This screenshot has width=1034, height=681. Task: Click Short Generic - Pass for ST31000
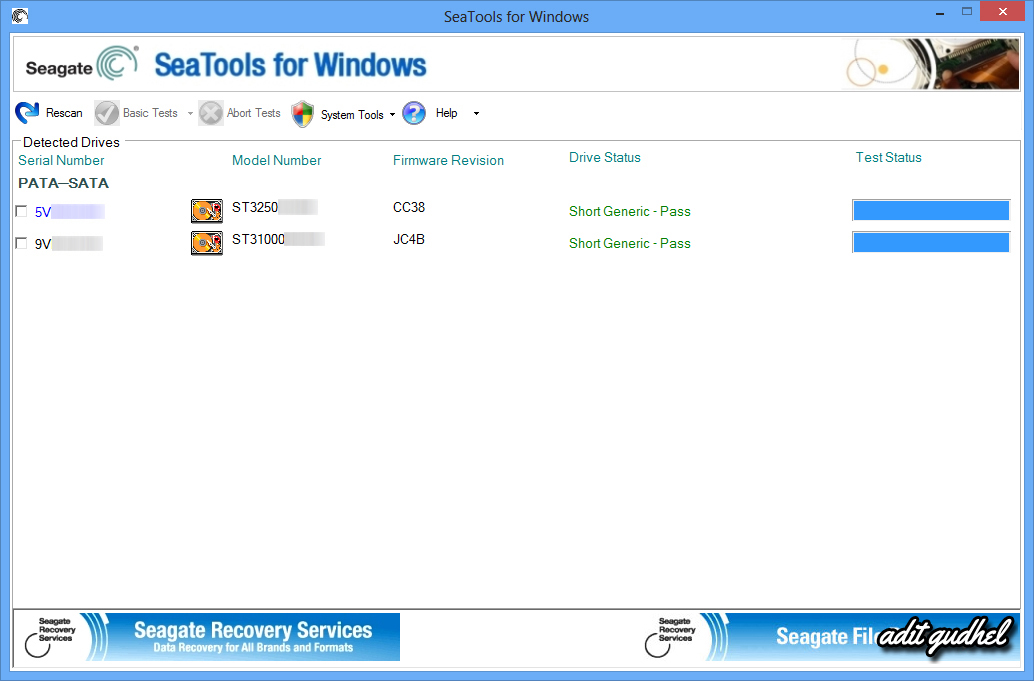pos(630,243)
